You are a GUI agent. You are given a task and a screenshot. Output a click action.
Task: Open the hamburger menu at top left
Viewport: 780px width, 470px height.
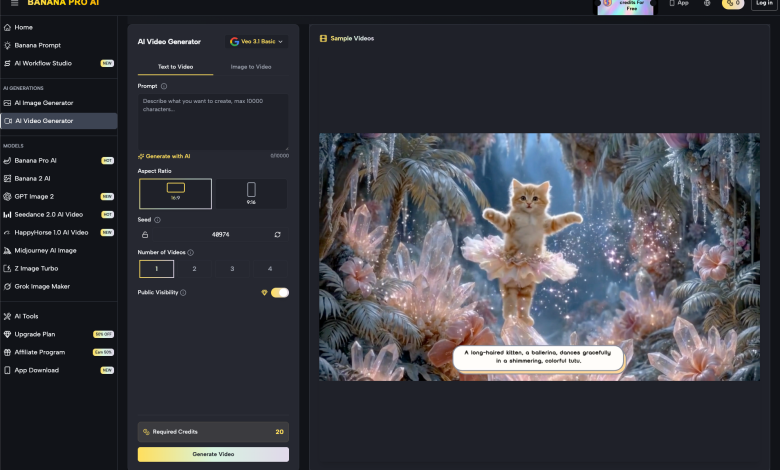pyautogui.click(x=14, y=3)
